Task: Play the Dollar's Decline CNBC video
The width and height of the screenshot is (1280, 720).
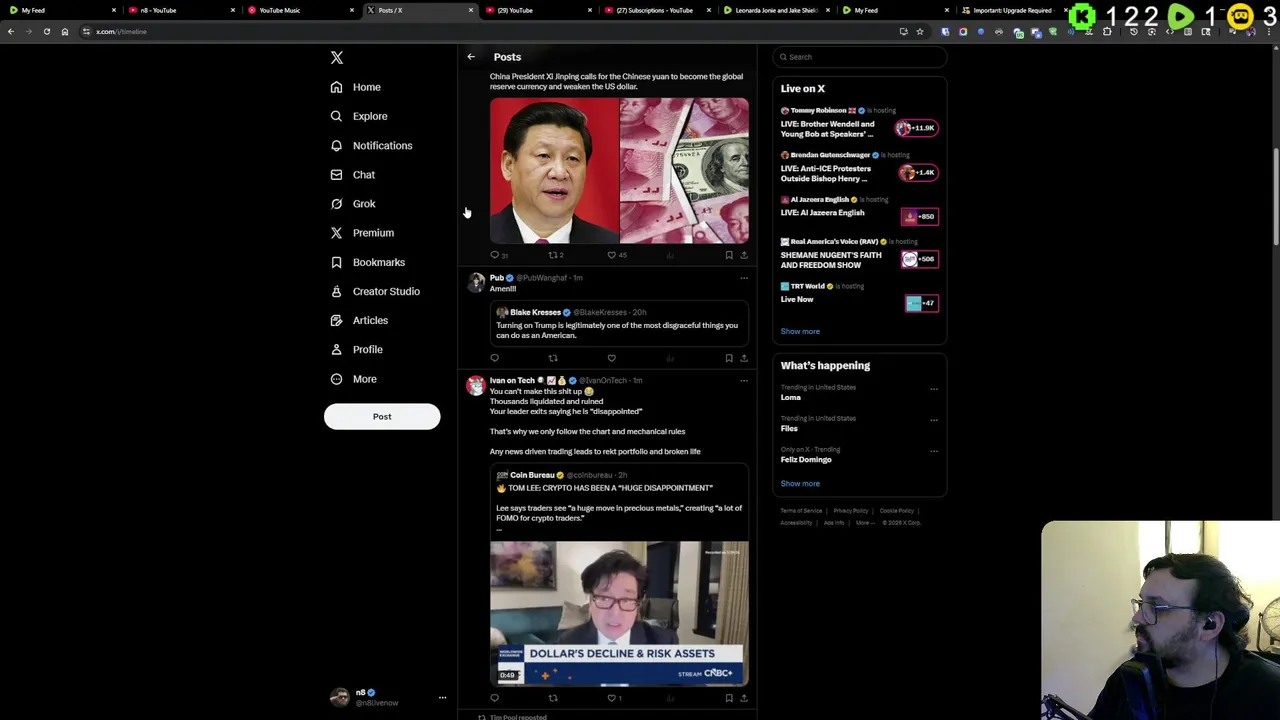Action: coord(619,614)
